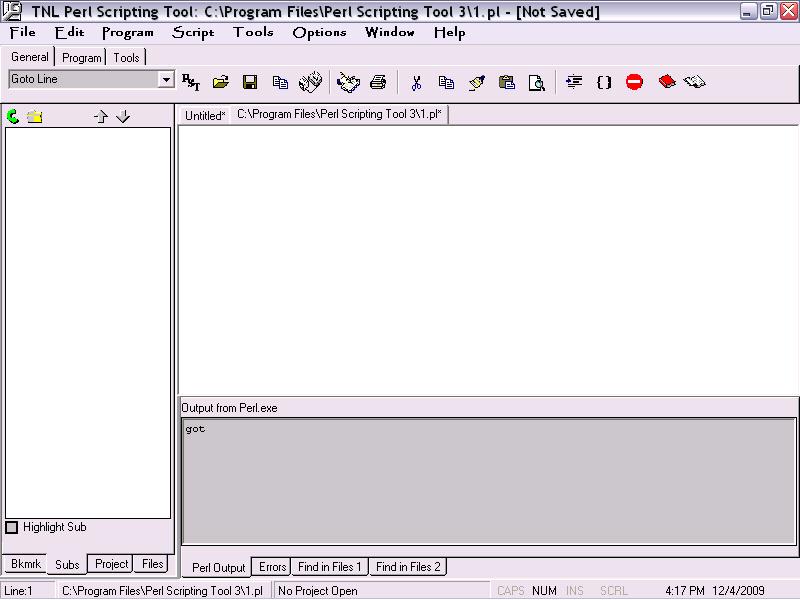Click the Perl output text box showing 'got'
Image resolution: width=800 pixels, height=600 pixels.
click(x=489, y=482)
